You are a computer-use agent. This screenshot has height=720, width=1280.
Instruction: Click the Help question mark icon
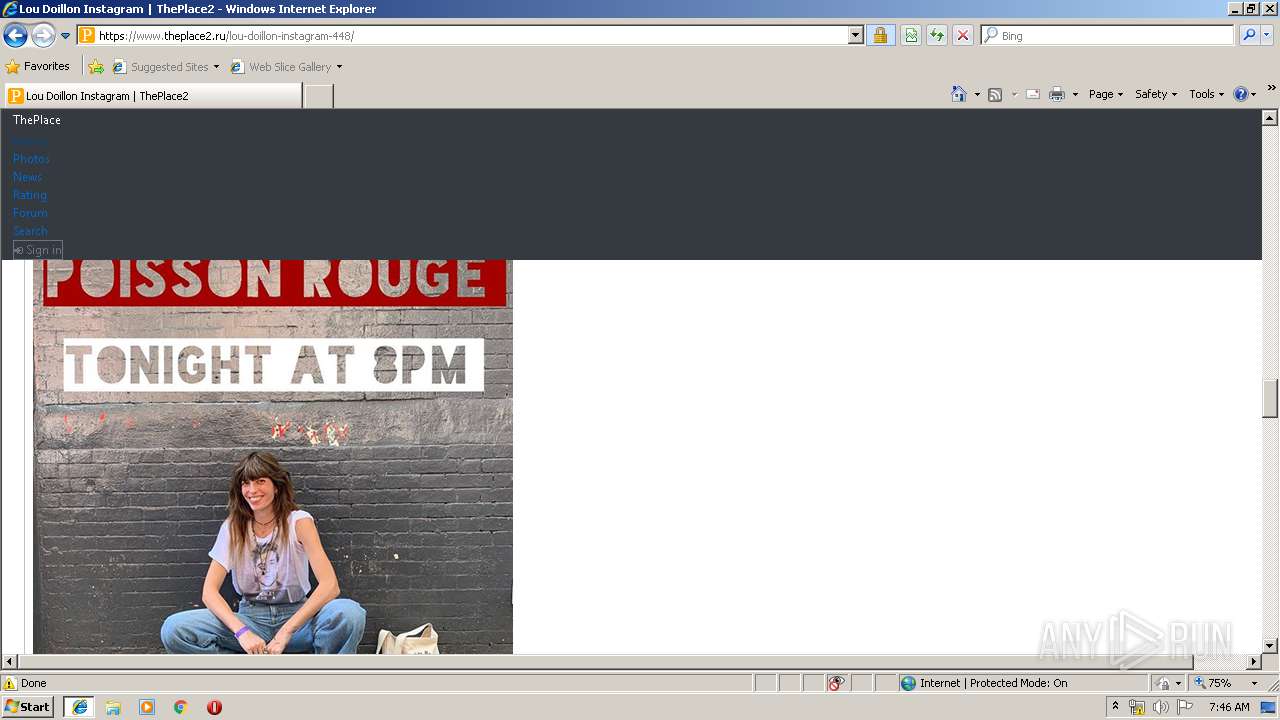[x=1241, y=94]
